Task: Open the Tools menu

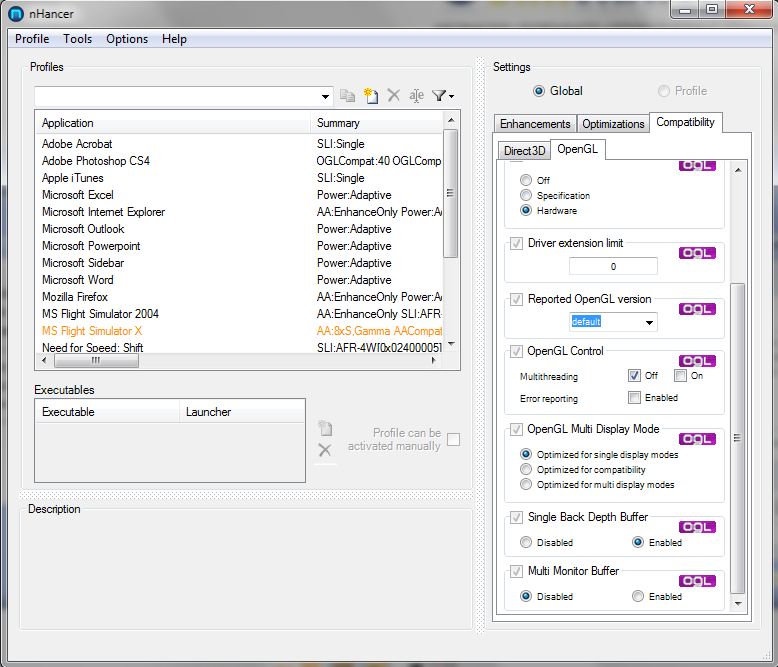Action: (77, 39)
